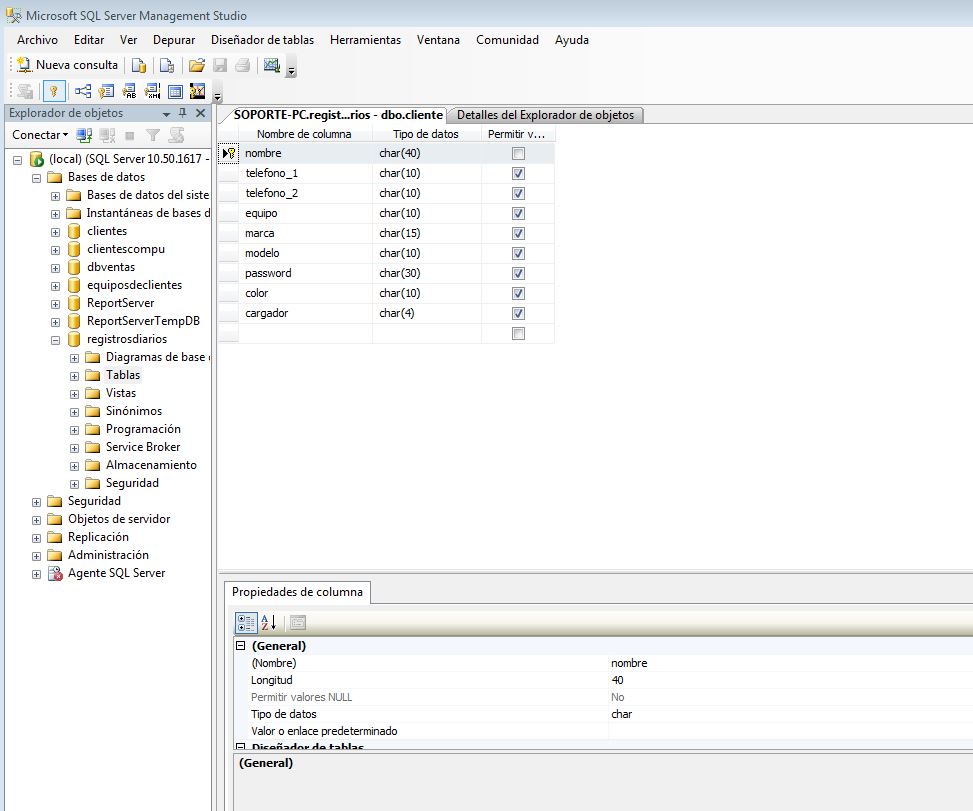The image size is (973, 811).
Task: Toggle allow nulls checkbox for nombre
Action: pos(518,153)
